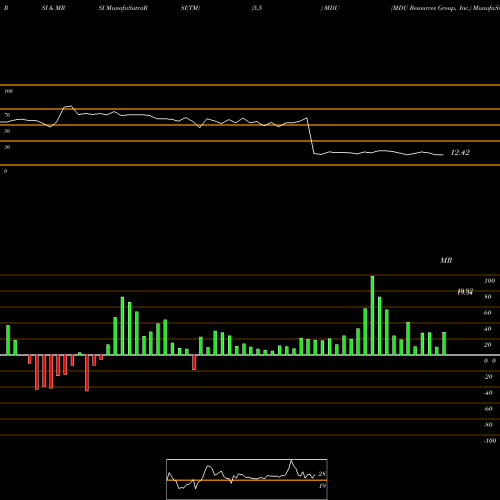This screenshot has width=500, height=500.
Task: Click the MDU ticker text in the header
Action: click(x=331, y=8)
